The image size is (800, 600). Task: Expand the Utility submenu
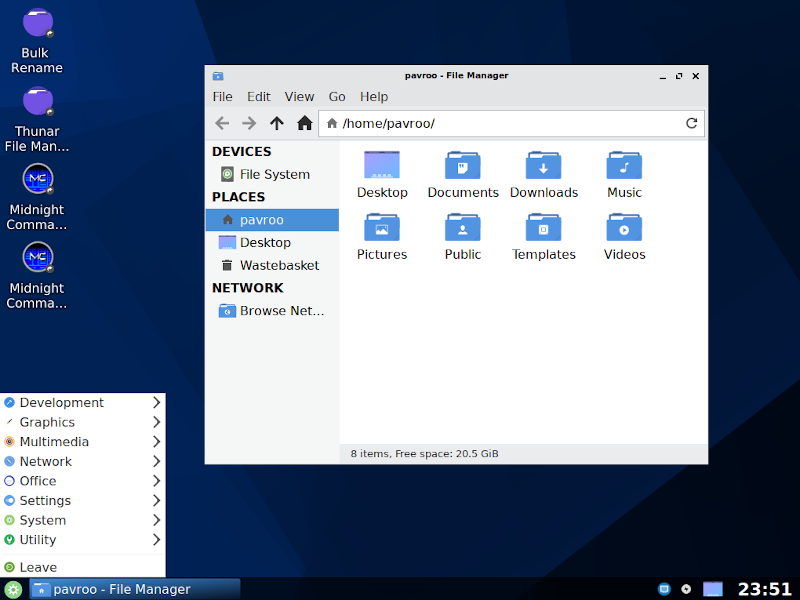(83, 540)
